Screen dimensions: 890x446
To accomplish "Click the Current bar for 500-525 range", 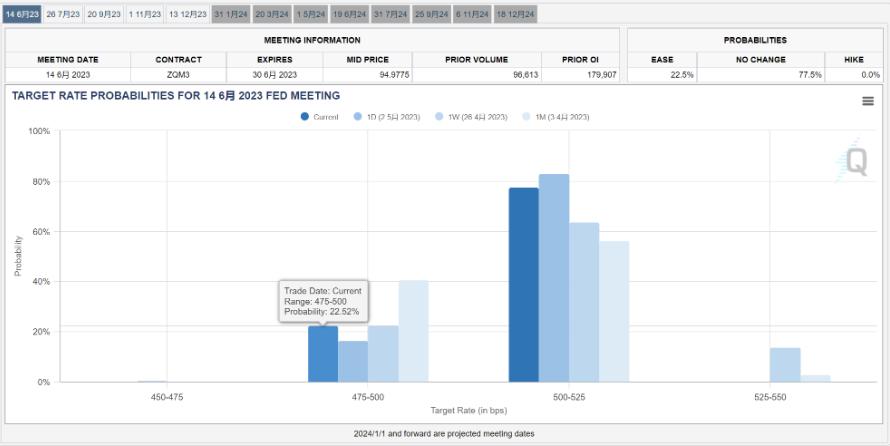I will click(523, 285).
